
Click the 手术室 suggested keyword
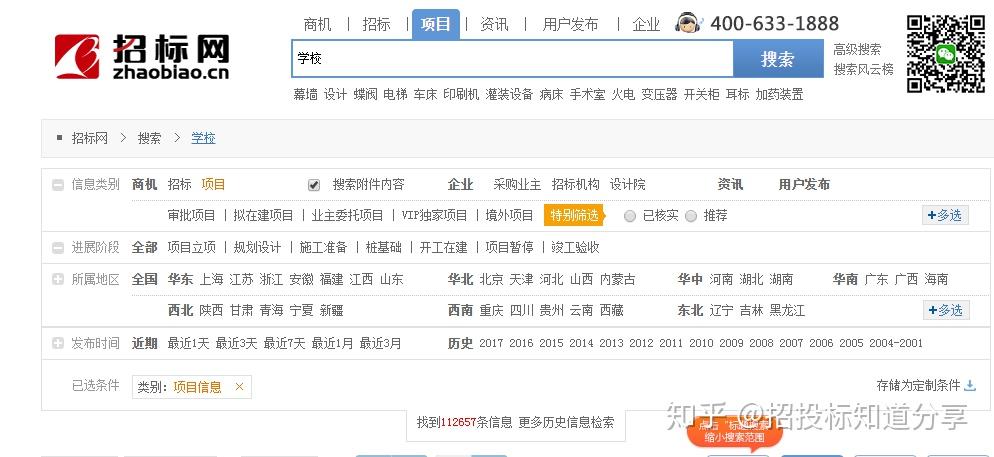pos(587,94)
